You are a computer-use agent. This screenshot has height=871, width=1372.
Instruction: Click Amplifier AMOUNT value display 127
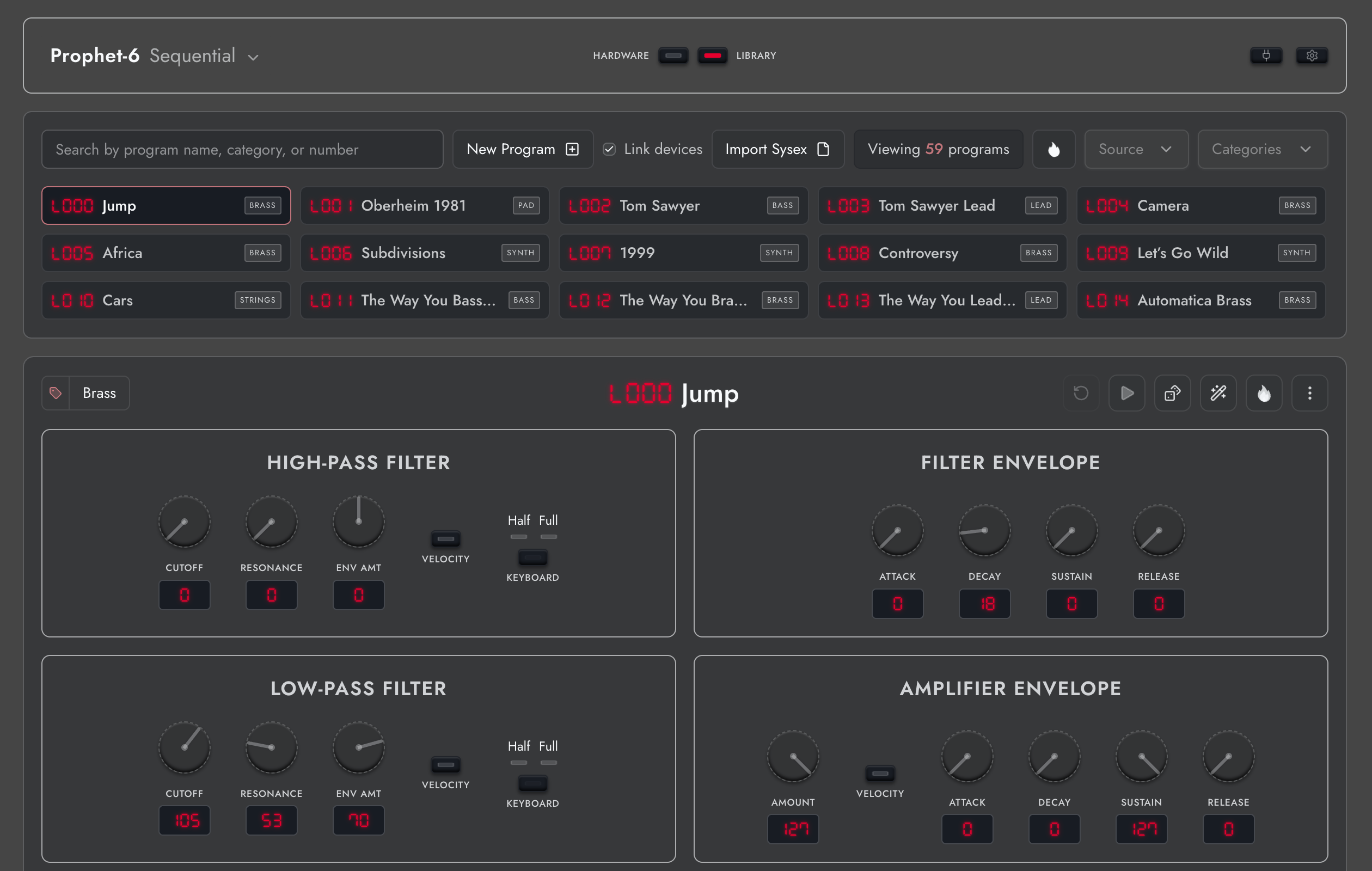click(x=793, y=829)
